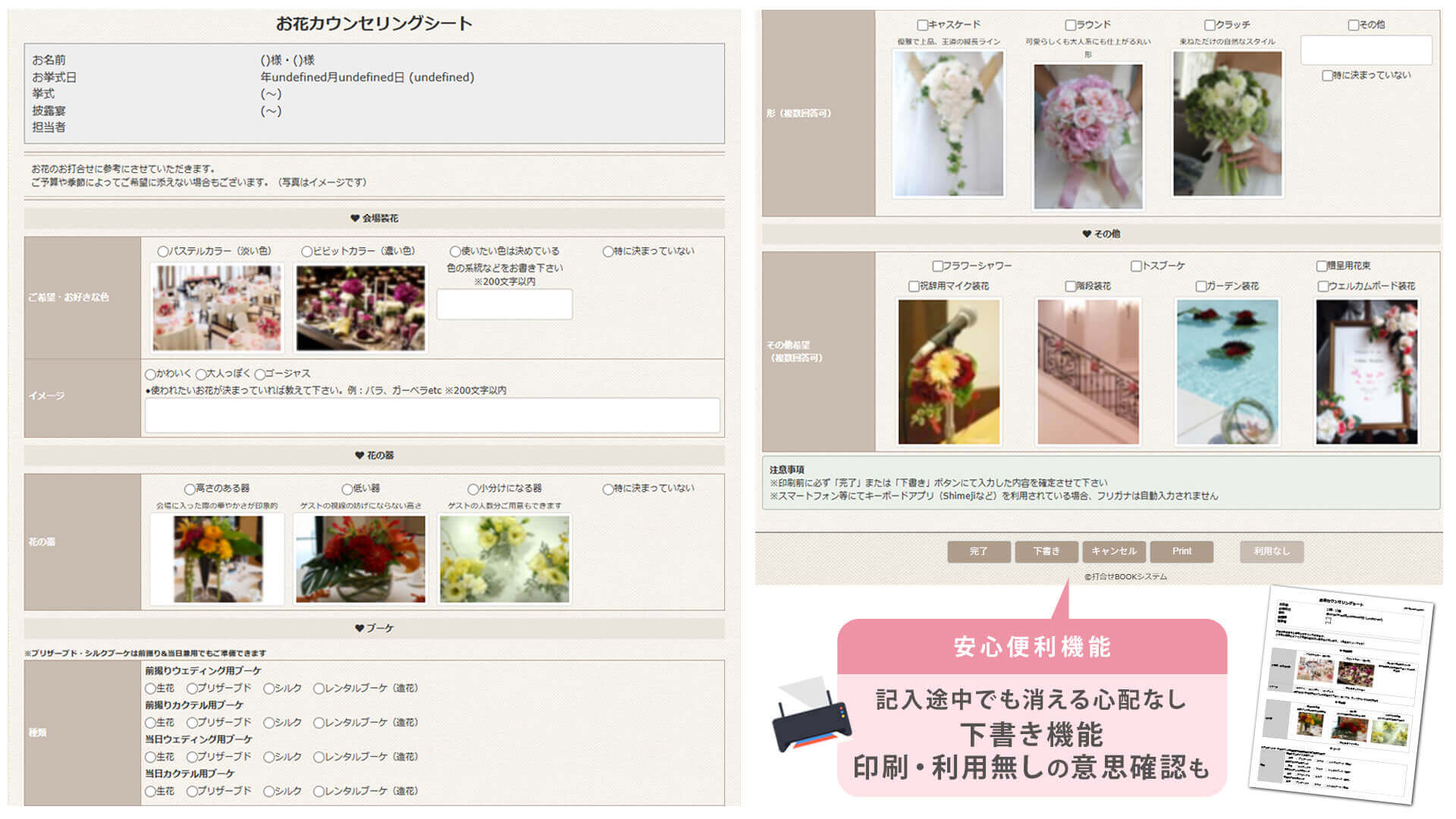
Task: Check 階段装花 option
Action: click(x=1071, y=287)
